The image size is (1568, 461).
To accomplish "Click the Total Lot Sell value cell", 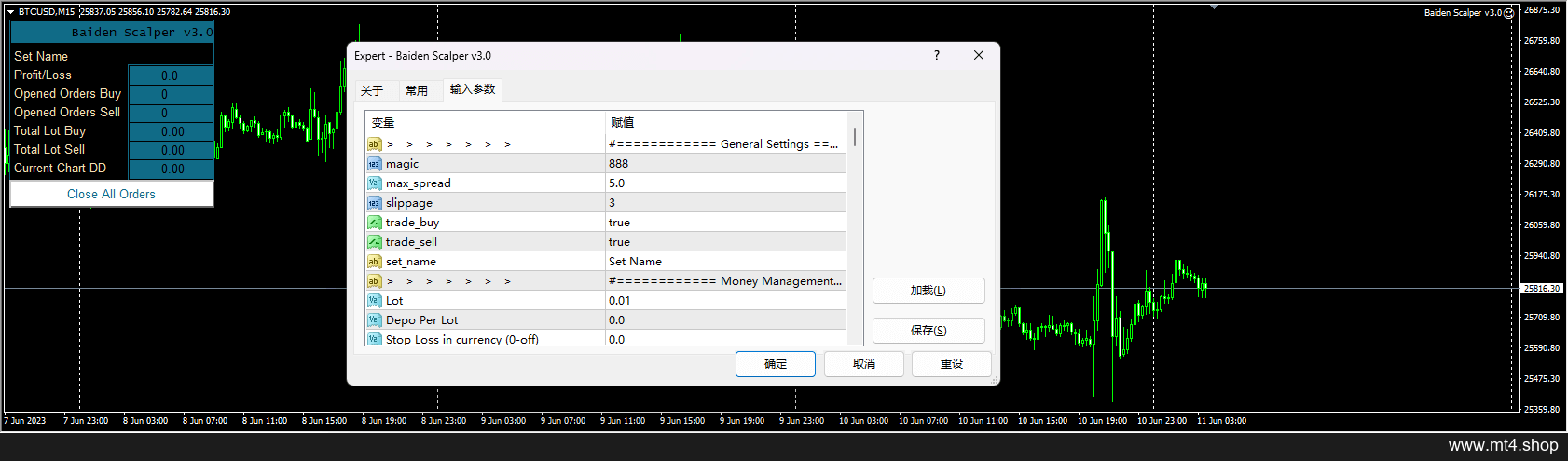I will pos(171,150).
